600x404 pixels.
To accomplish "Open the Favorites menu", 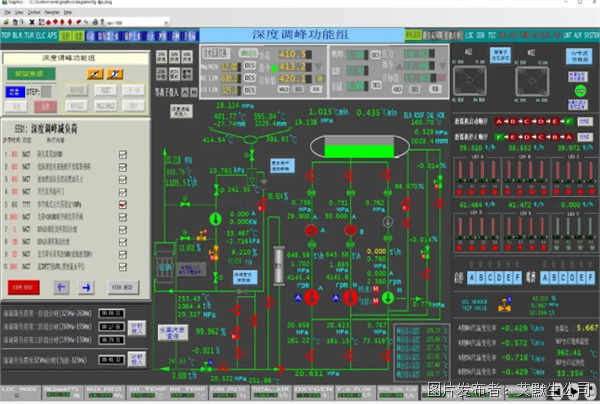I will tap(52, 13).
